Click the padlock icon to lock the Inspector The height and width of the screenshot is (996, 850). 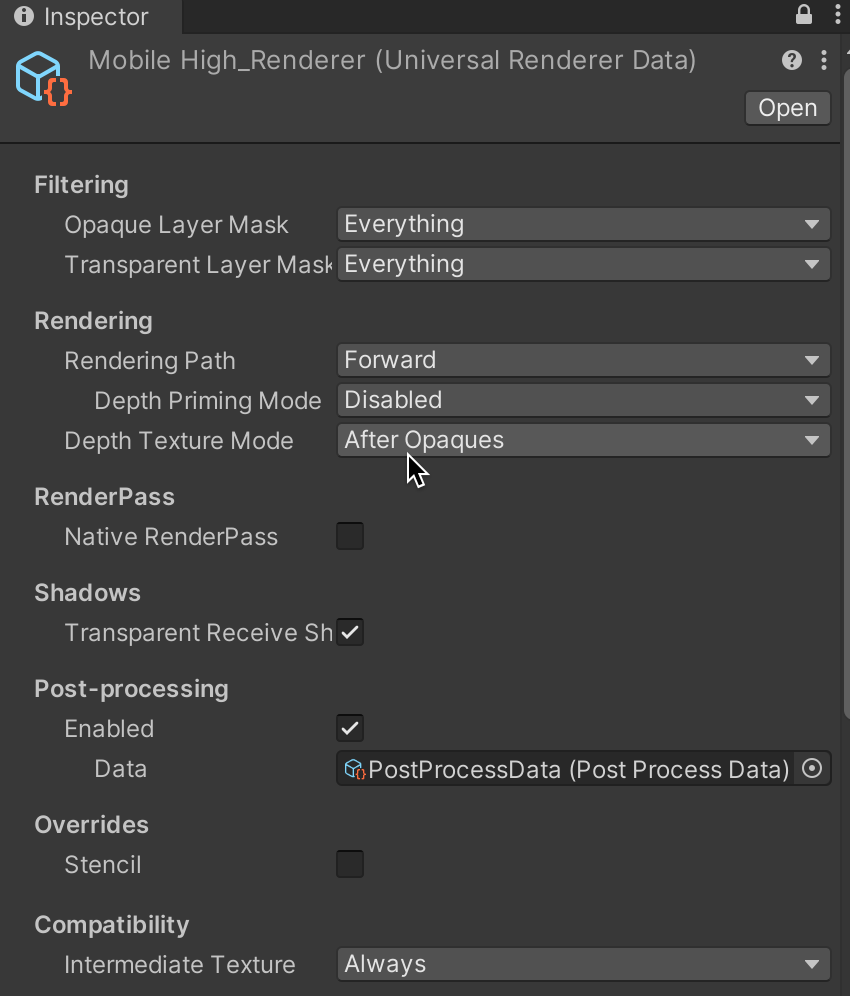point(806,14)
